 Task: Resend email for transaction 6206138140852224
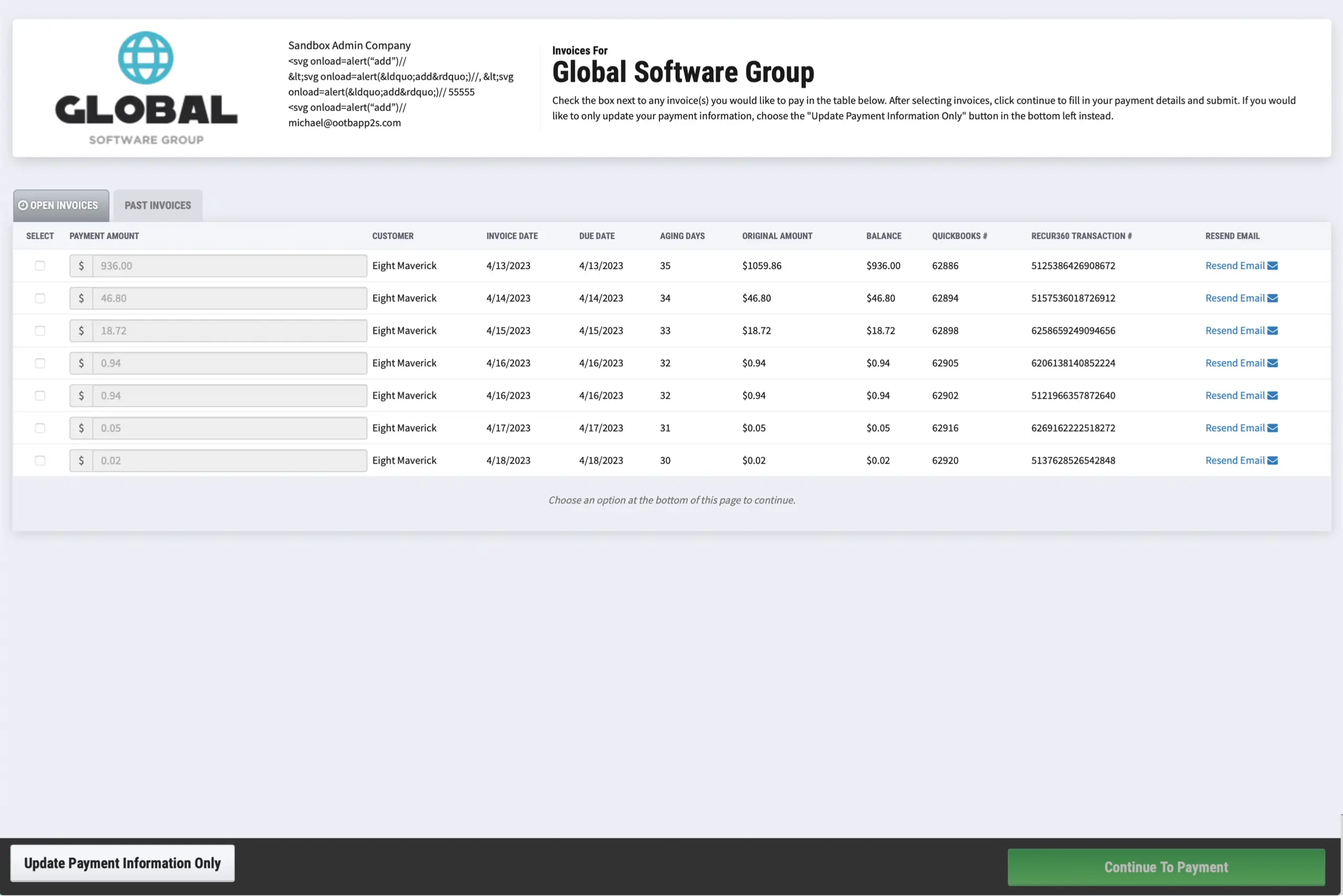tap(1241, 364)
